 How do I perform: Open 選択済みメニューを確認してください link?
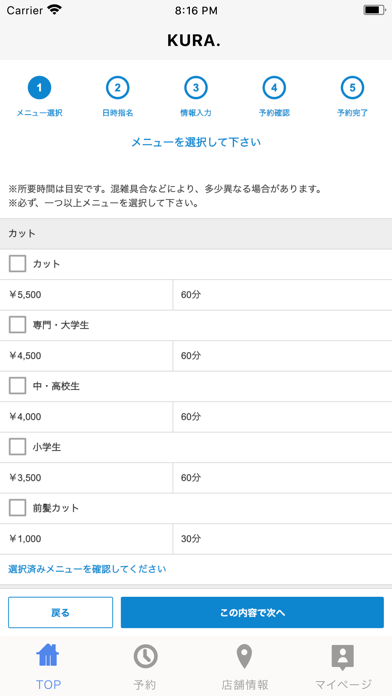pyautogui.click(x=87, y=569)
